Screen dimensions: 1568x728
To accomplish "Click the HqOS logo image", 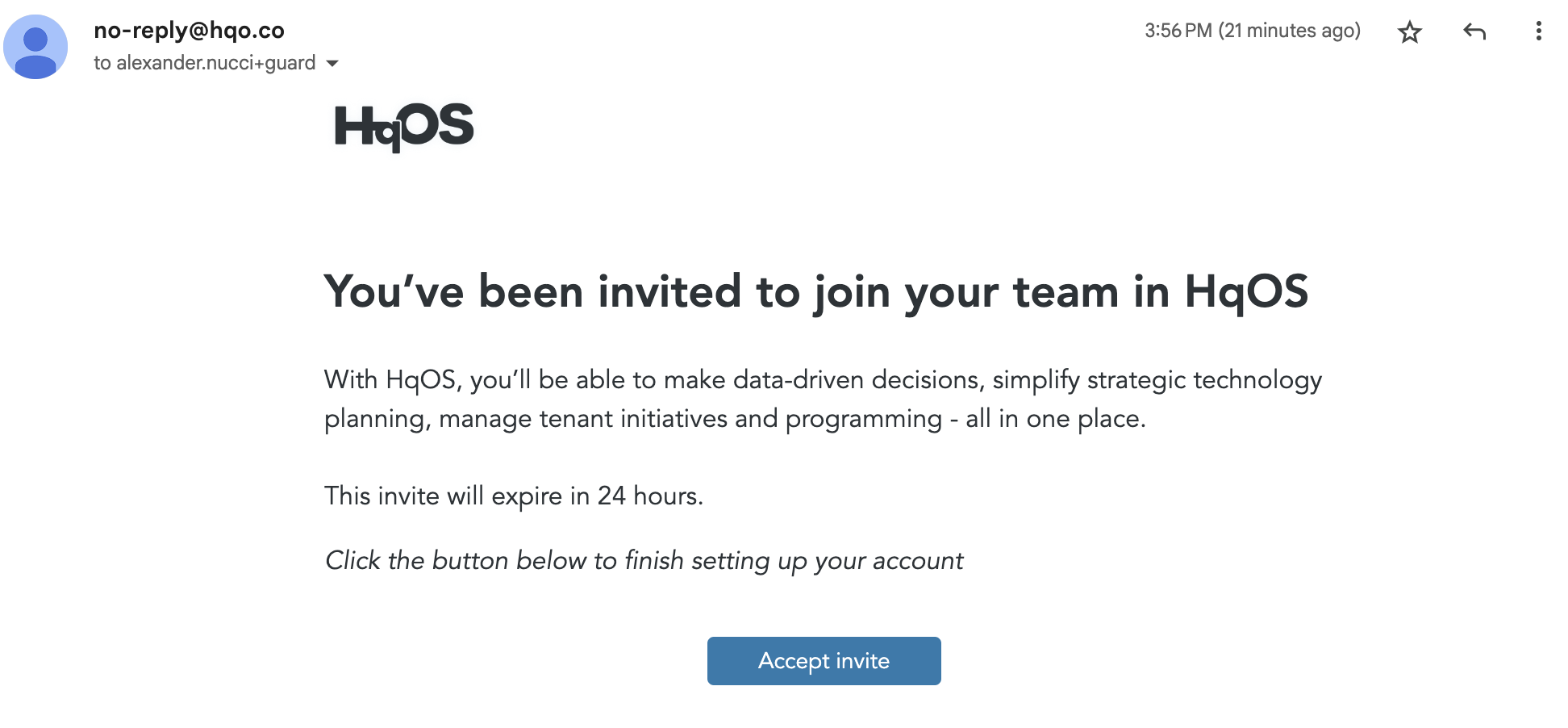I will [x=404, y=127].
